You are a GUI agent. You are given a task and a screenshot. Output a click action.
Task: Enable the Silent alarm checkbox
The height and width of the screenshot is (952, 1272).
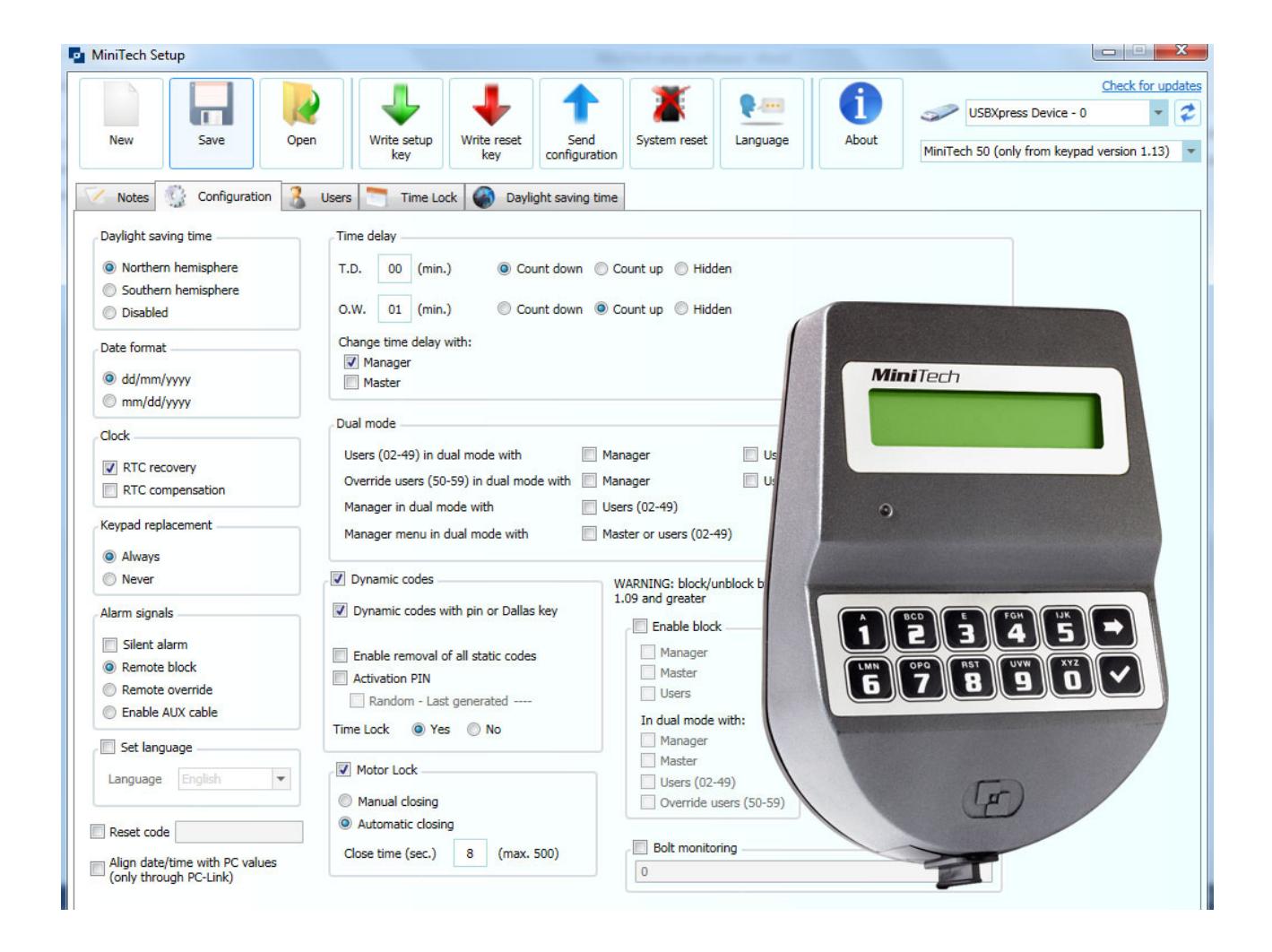pos(110,645)
